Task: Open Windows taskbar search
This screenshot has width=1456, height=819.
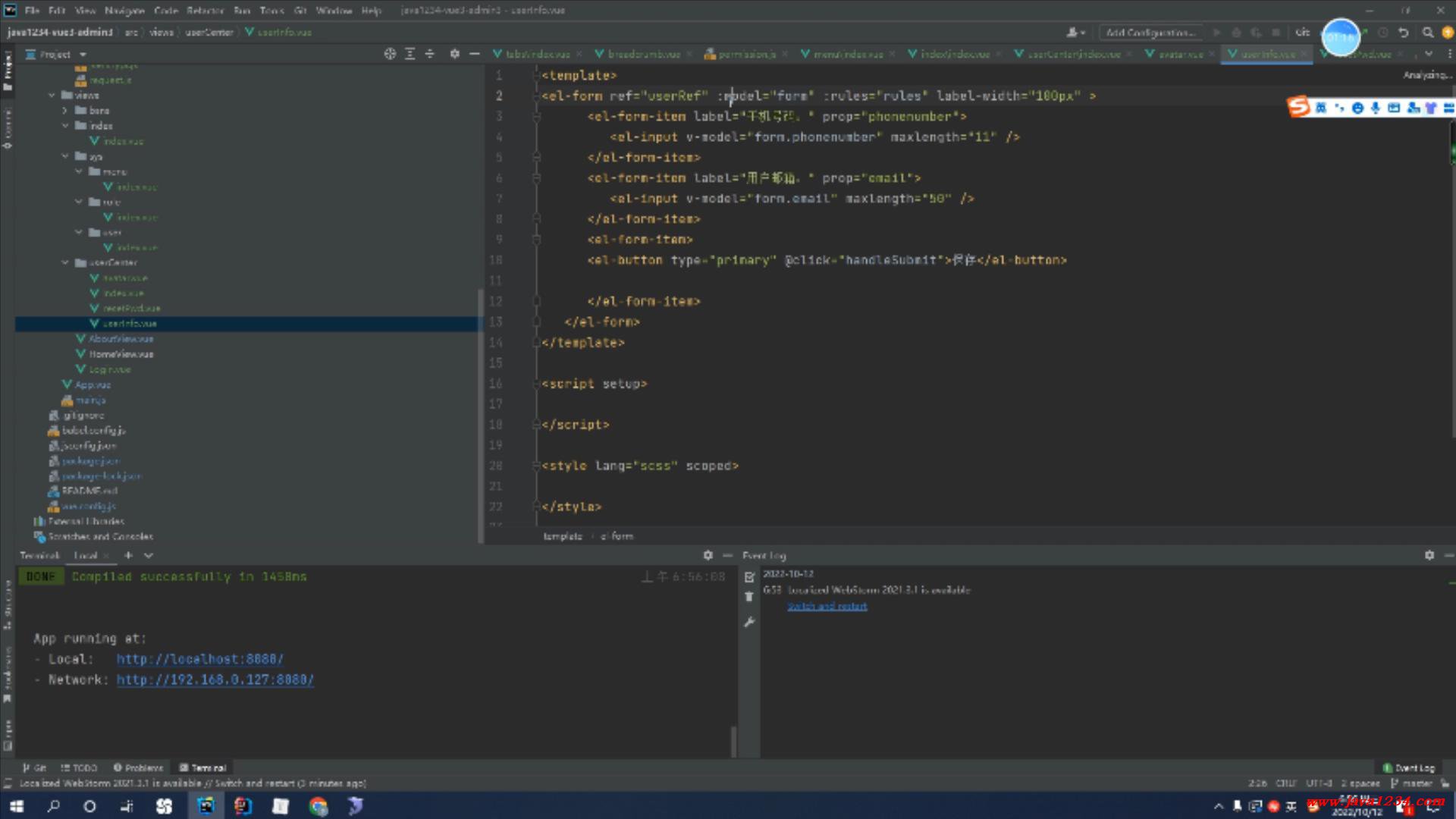Action: coord(53,806)
